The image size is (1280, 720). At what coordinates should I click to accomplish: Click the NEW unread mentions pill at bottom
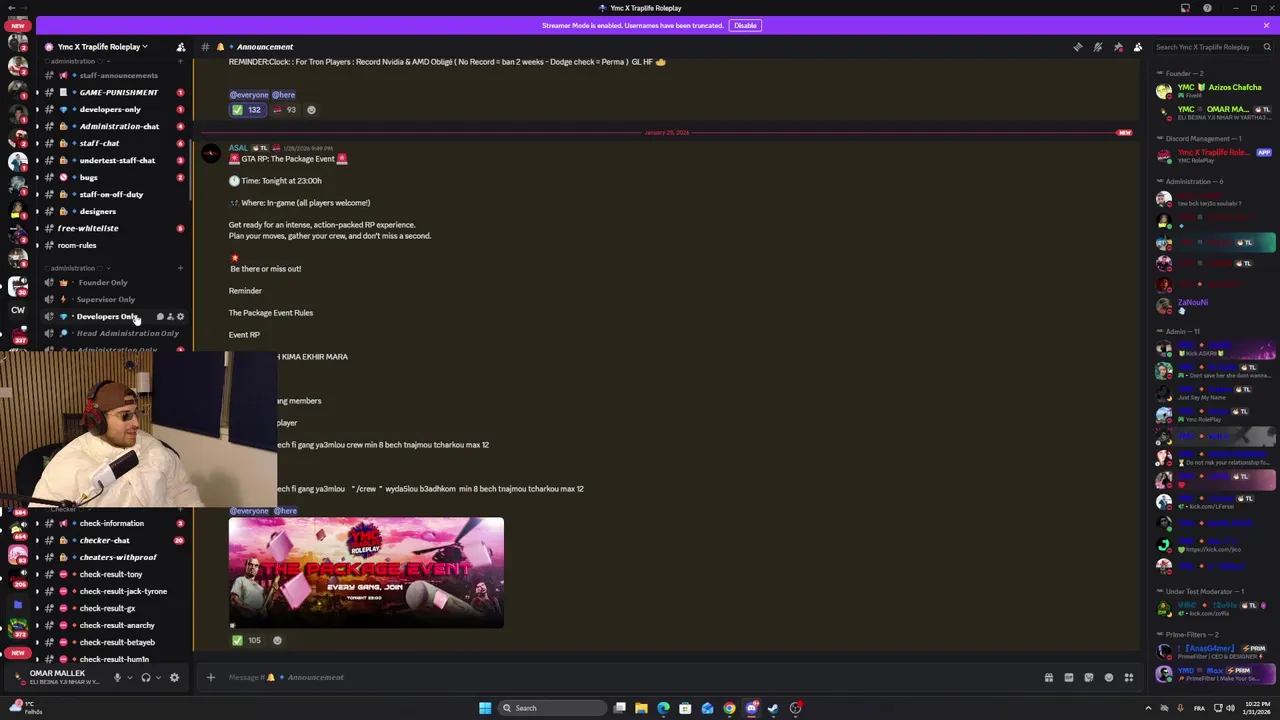[17, 653]
